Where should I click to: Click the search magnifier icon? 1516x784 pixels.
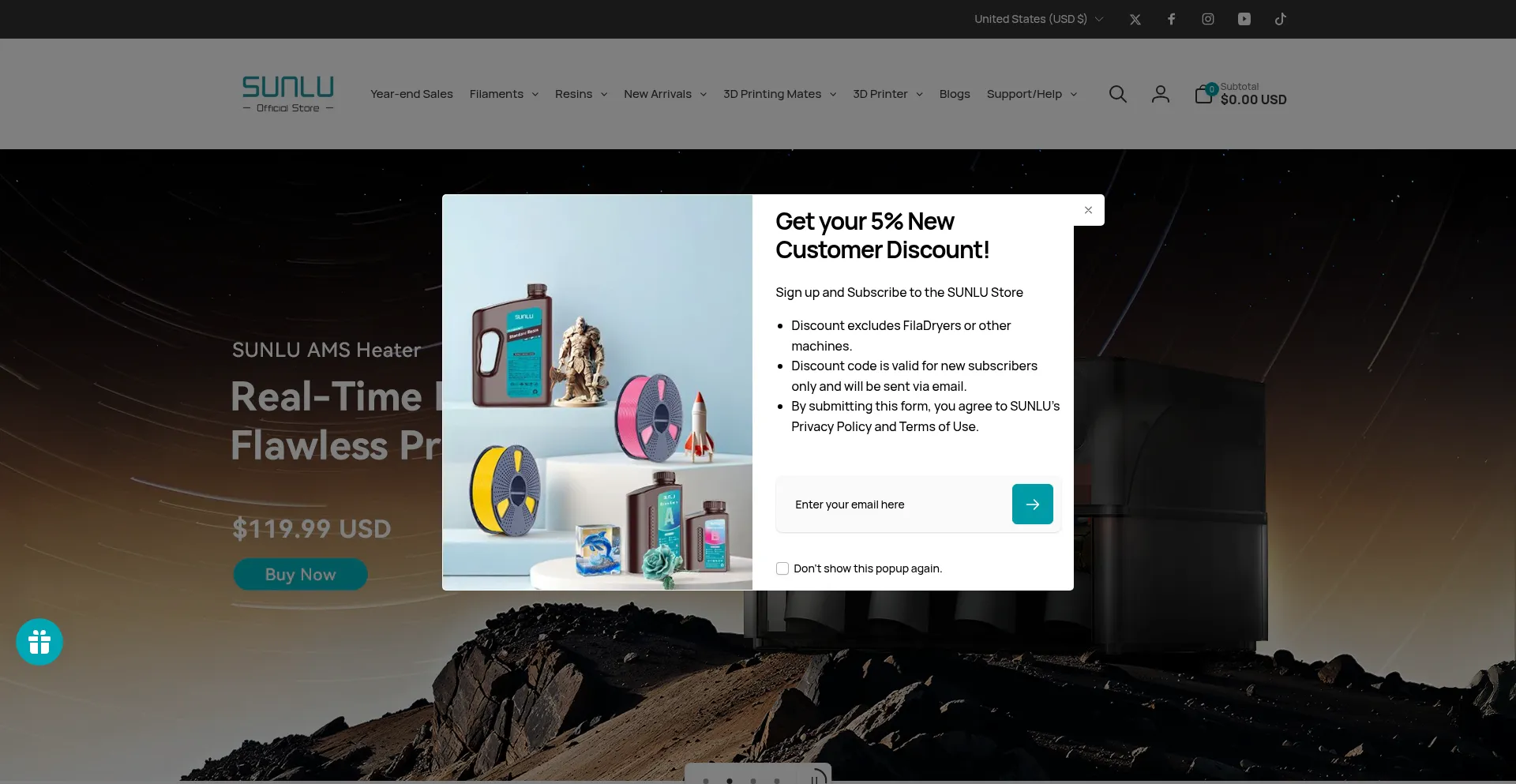[x=1117, y=95]
